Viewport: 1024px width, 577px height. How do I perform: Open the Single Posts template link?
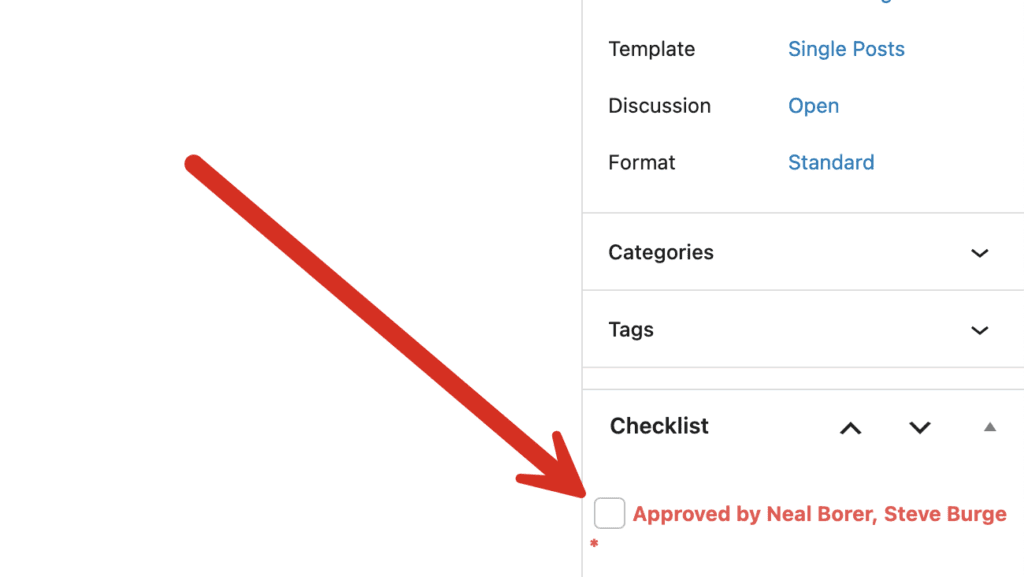coord(846,49)
